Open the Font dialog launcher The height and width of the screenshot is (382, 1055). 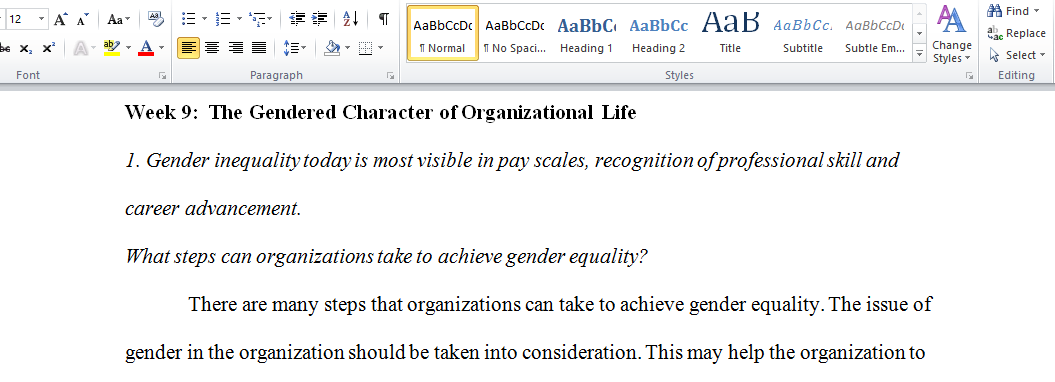pyautogui.click(x=162, y=77)
